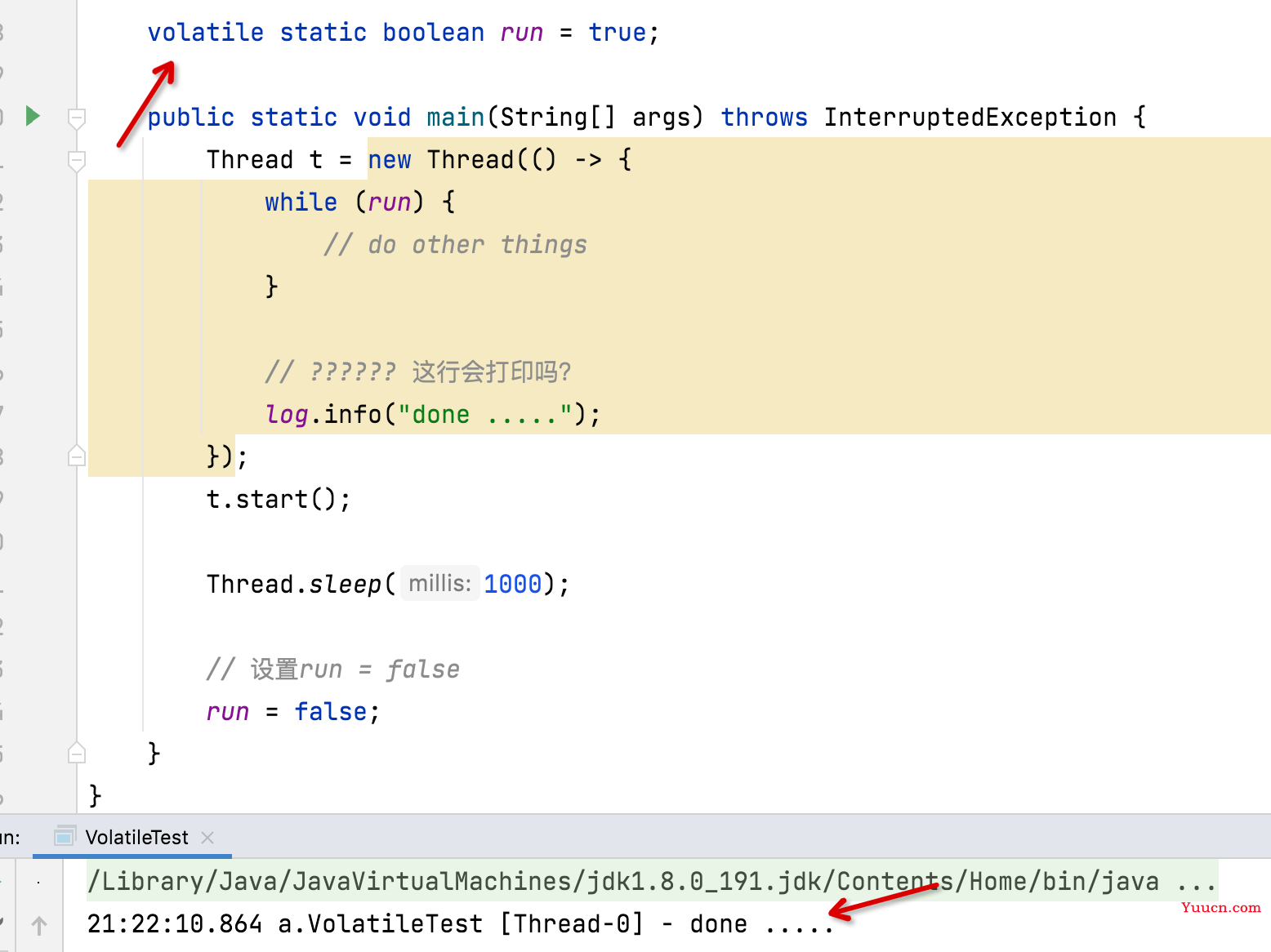Click the "done ....." string literal
Image resolution: width=1271 pixels, height=952 pixels.
[x=485, y=414]
